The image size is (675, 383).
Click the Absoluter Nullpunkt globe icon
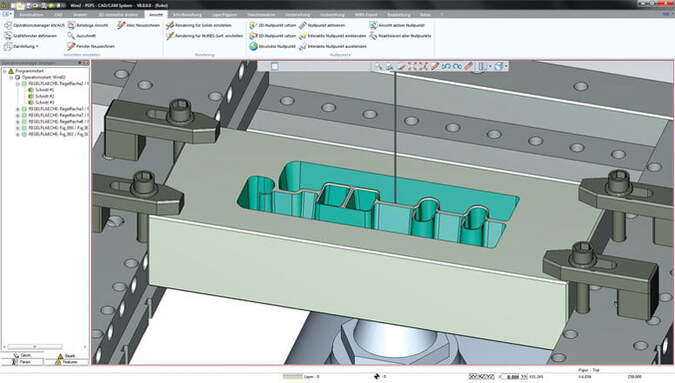(253, 46)
